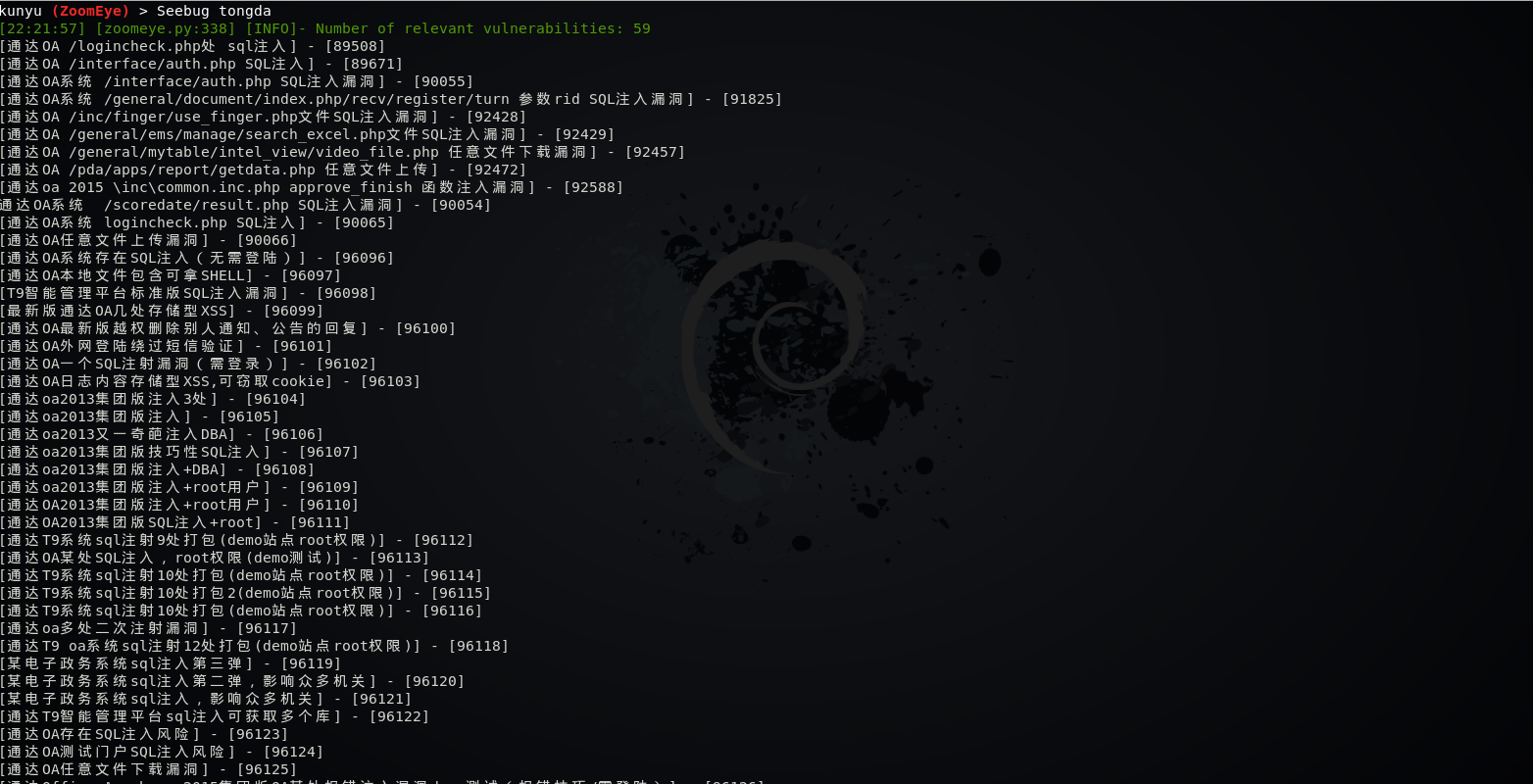Click the oa2013 SQL entry 96107
The image size is (1533, 784).
pos(179,452)
